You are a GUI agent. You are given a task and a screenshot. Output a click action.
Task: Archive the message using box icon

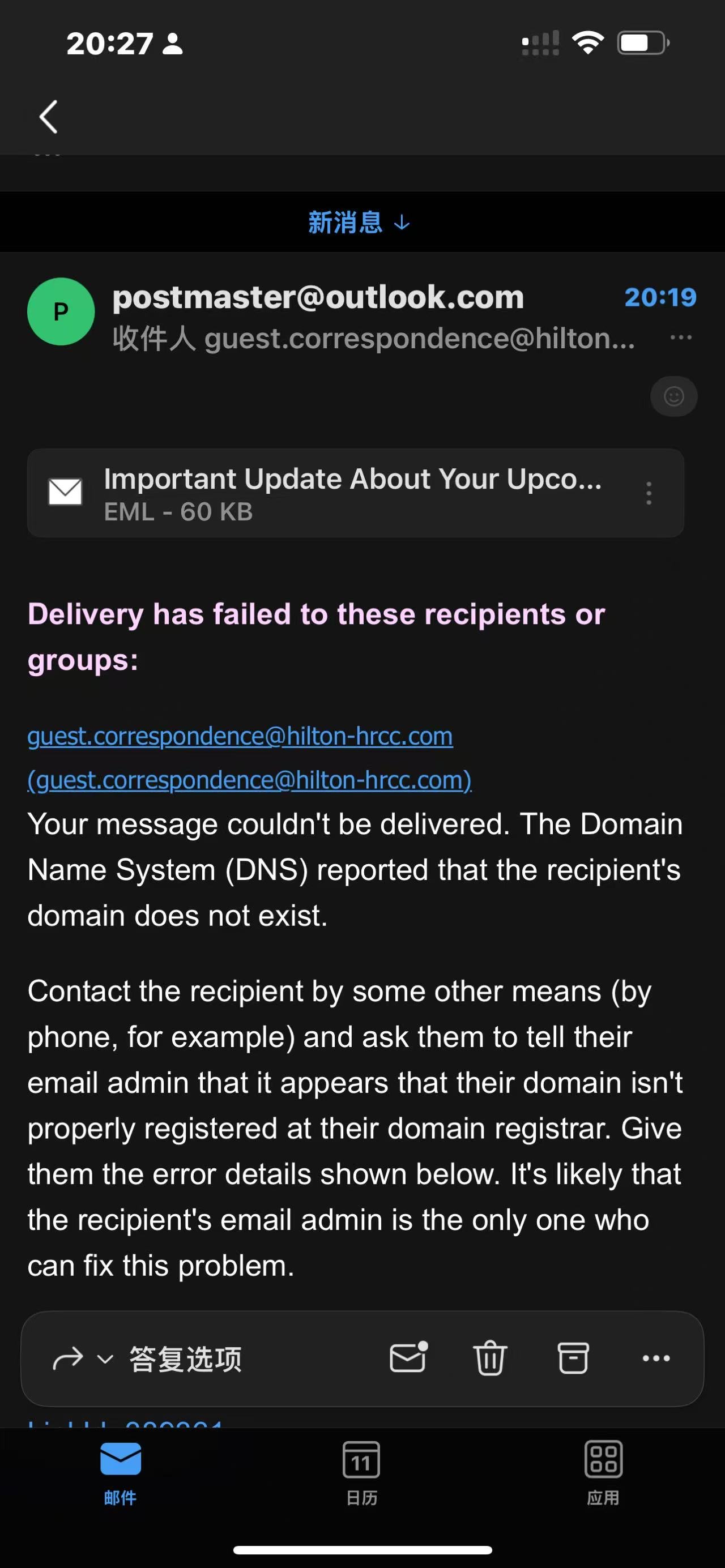573,1358
